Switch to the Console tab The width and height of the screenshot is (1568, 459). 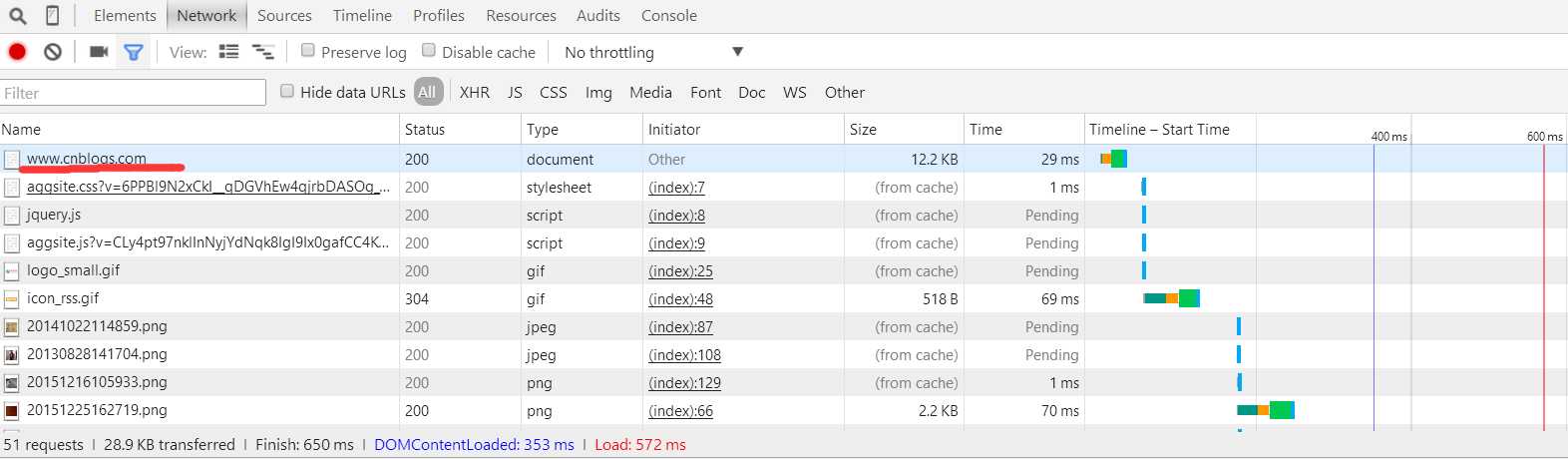point(669,16)
